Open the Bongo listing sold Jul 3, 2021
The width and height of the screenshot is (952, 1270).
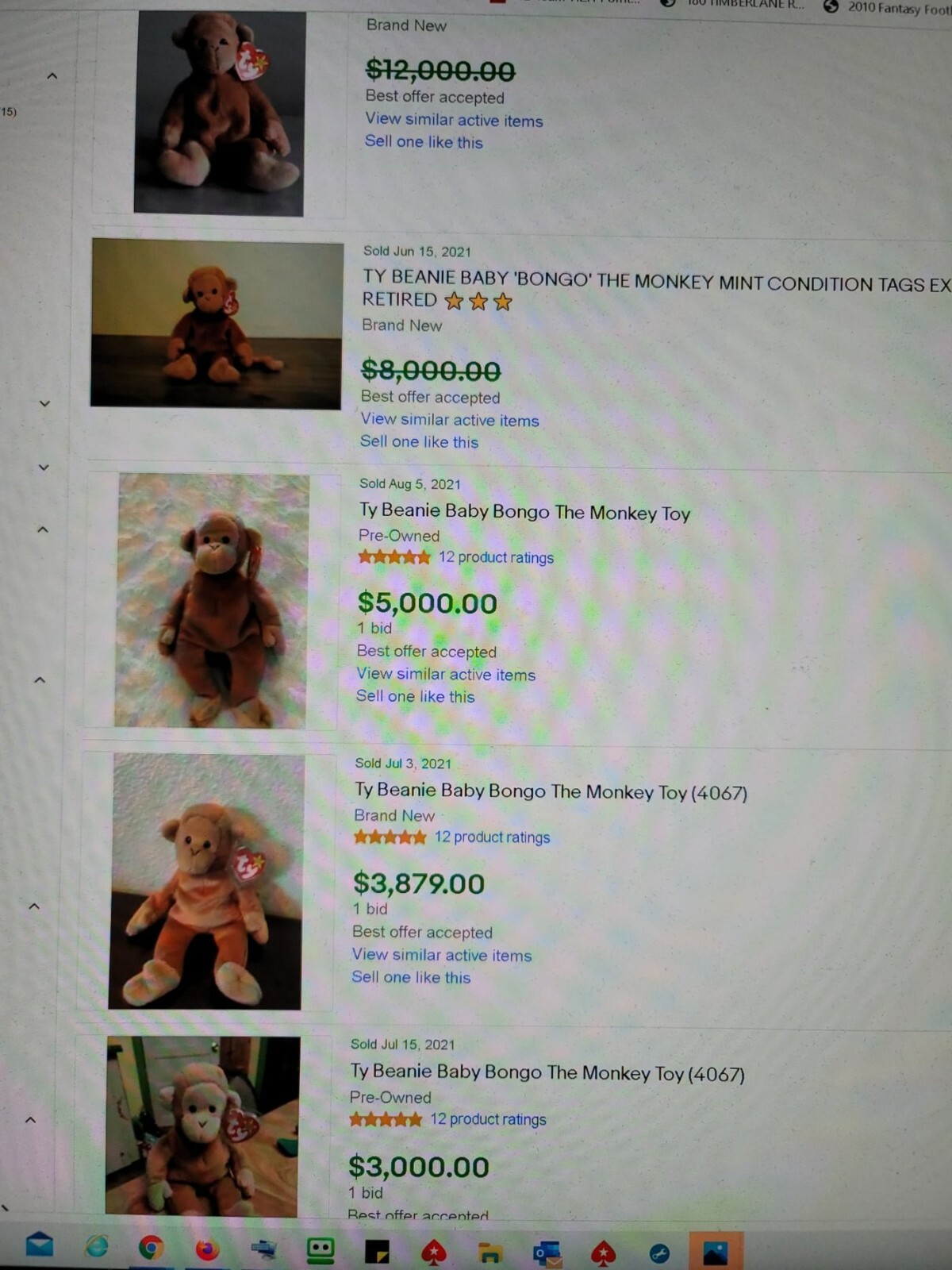pyautogui.click(x=551, y=791)
